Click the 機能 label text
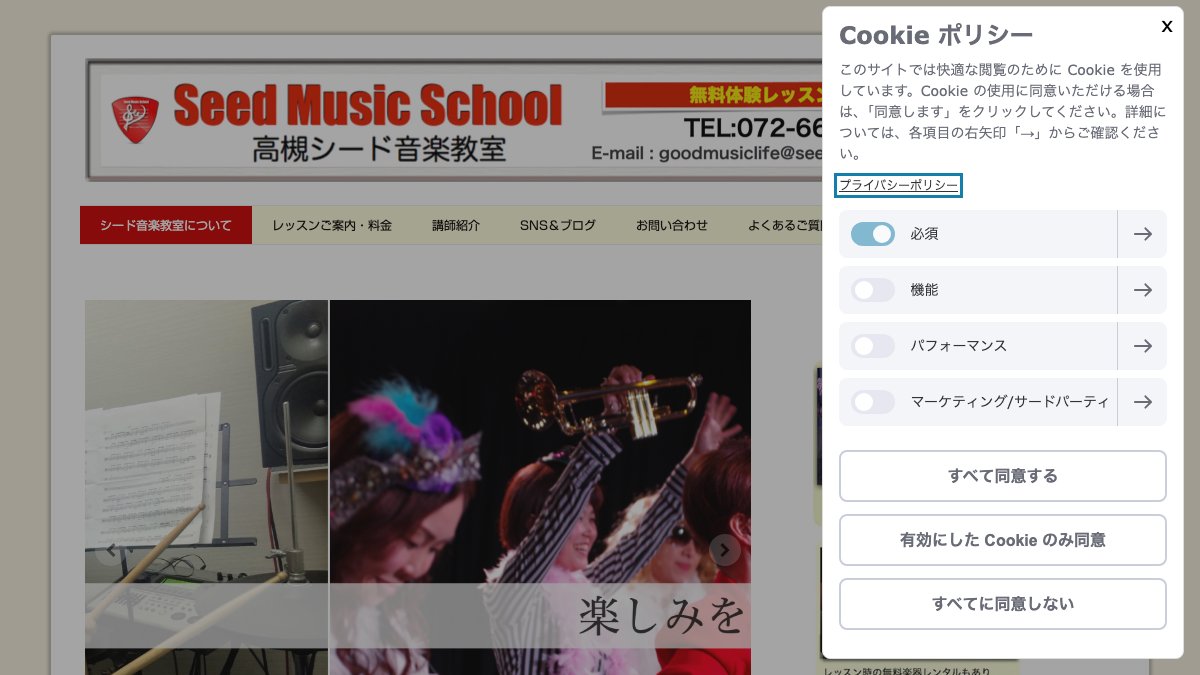 [x=924, y=290]
